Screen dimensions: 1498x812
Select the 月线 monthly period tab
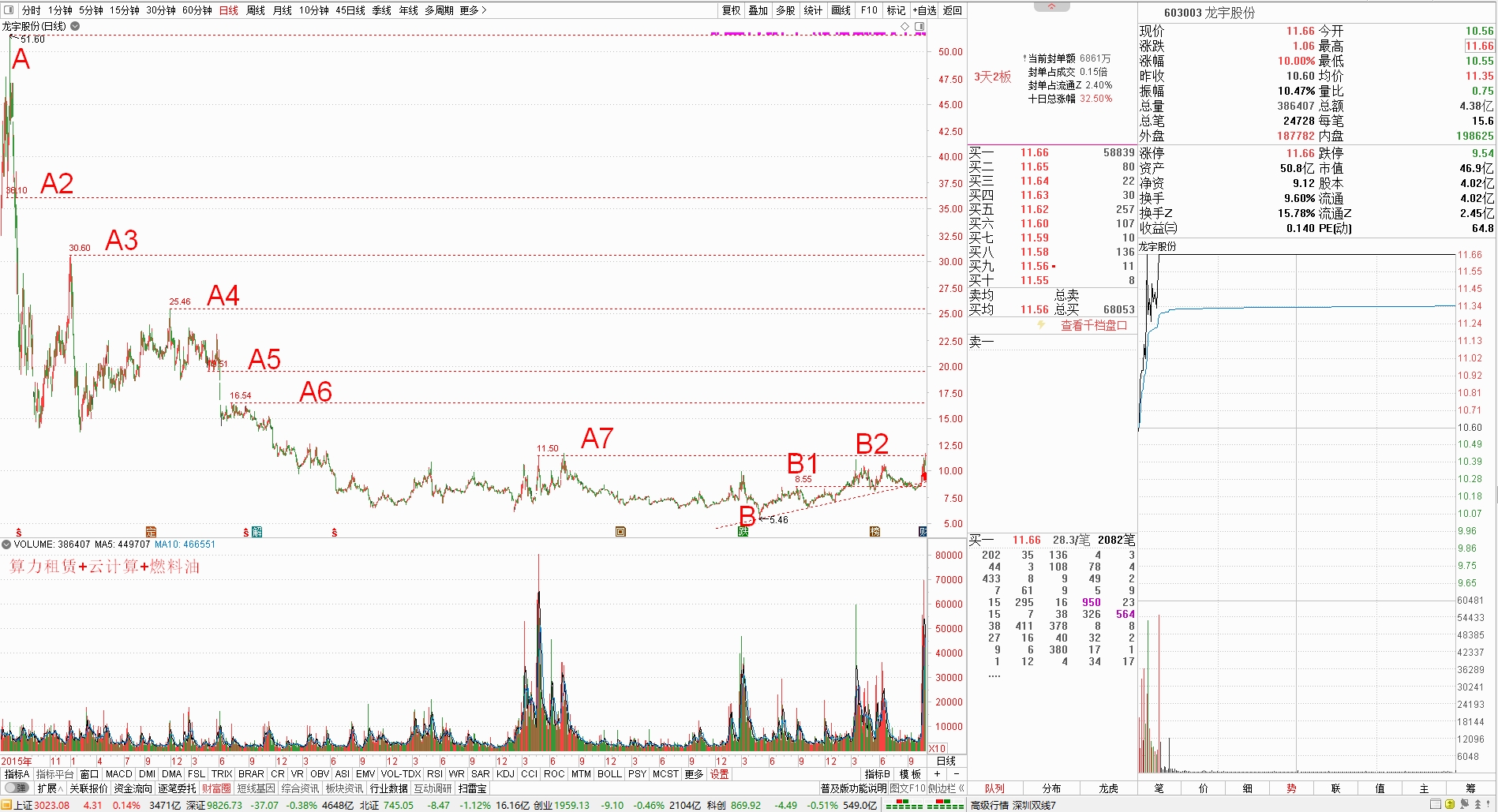[283, 10]
